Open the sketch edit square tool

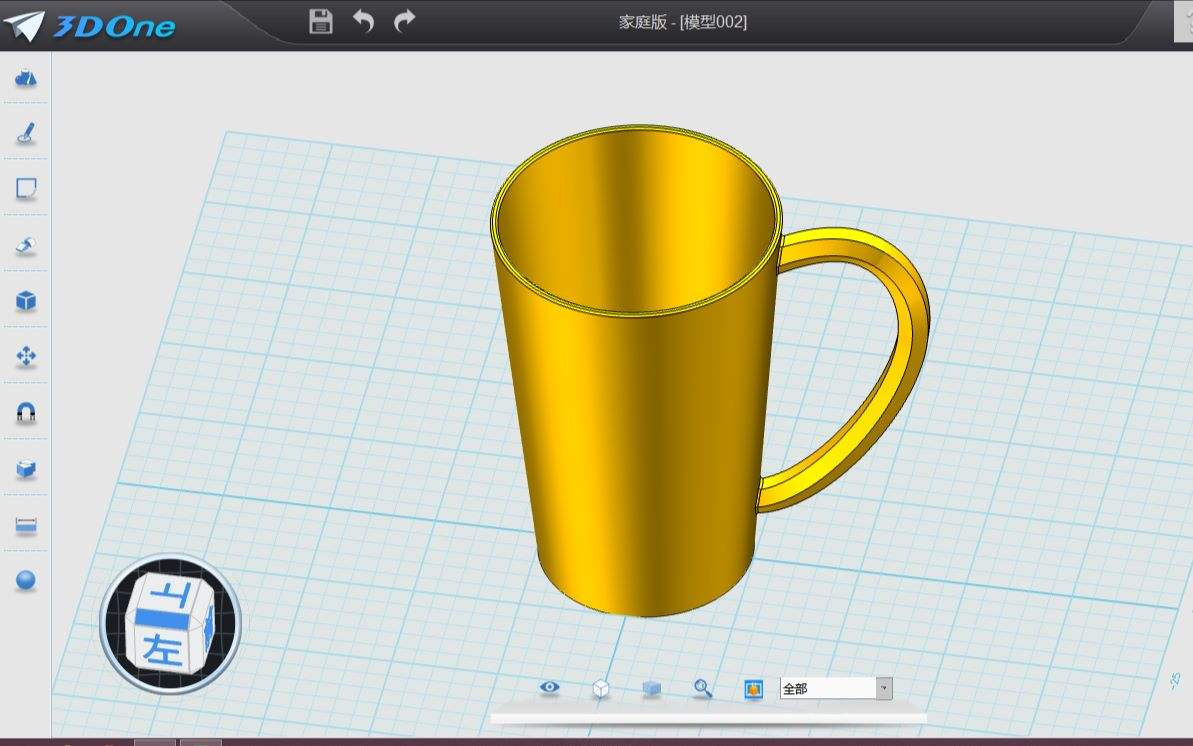point(26,189)
